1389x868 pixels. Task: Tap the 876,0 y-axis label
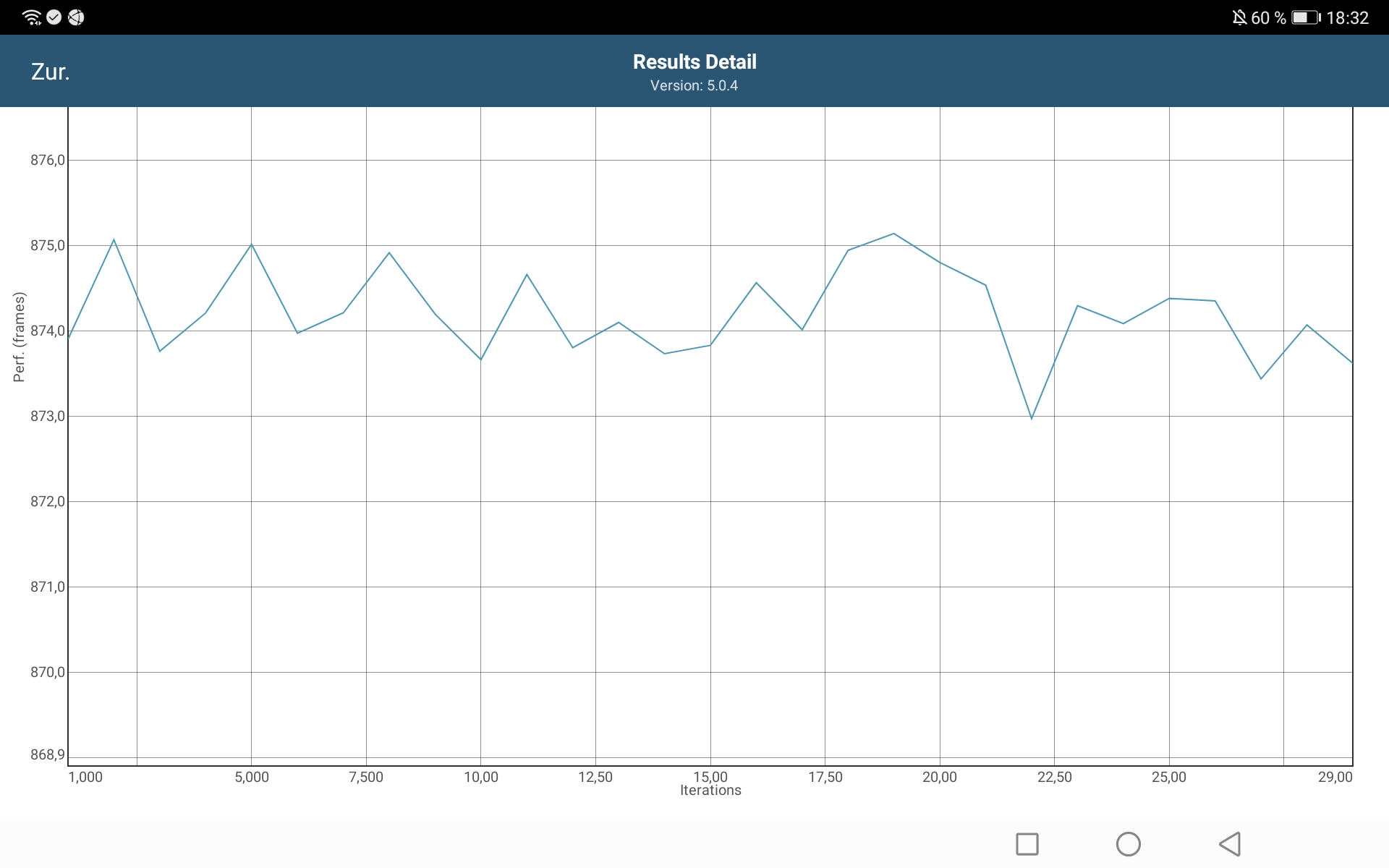[47, 160]
